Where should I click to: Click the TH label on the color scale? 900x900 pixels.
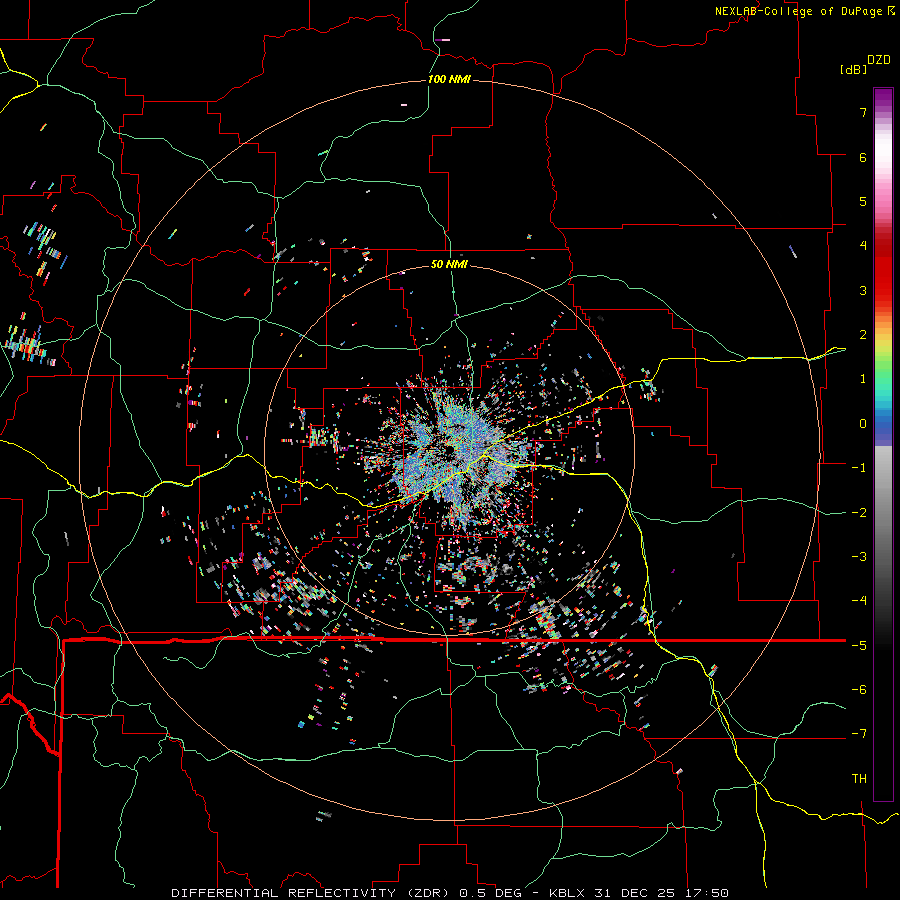coord(859,778)
